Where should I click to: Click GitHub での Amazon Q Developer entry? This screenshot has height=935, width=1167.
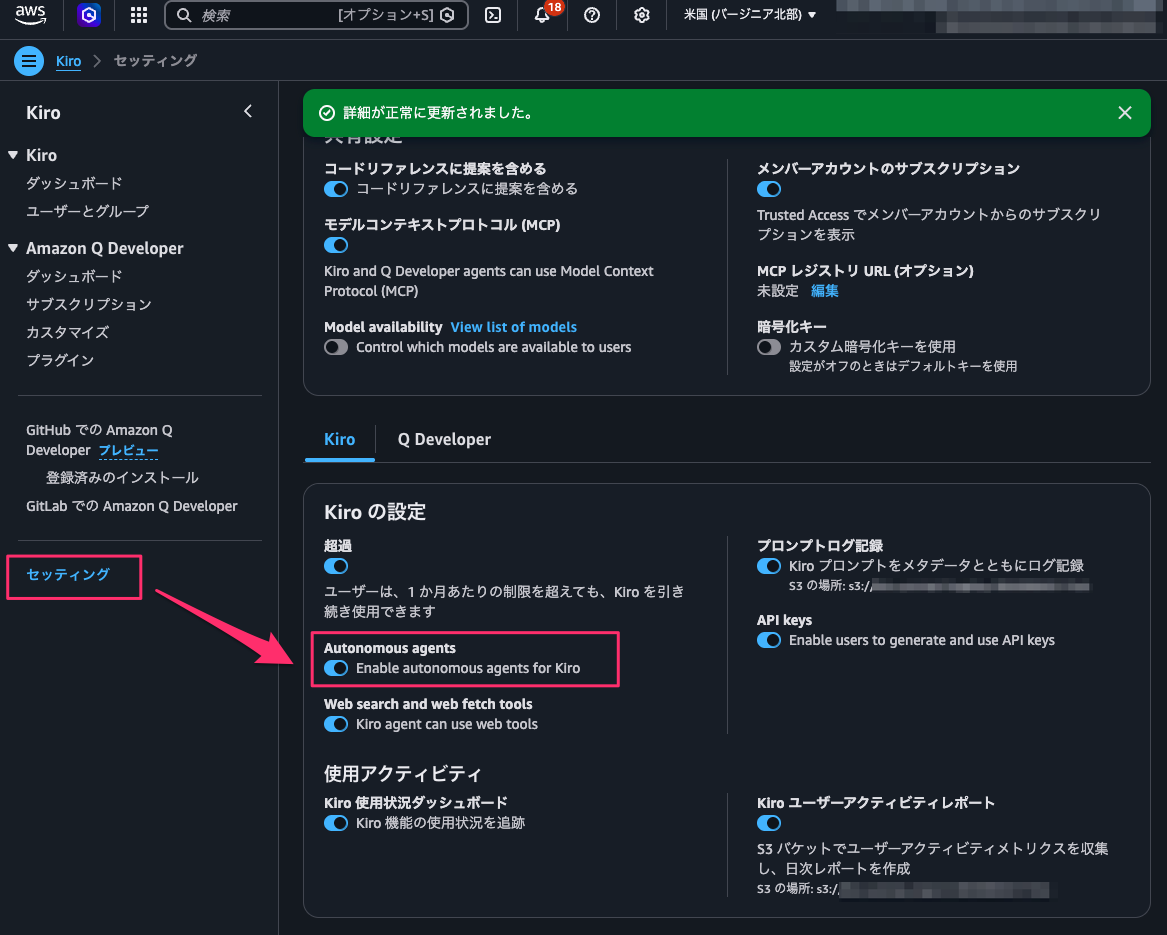99,440
